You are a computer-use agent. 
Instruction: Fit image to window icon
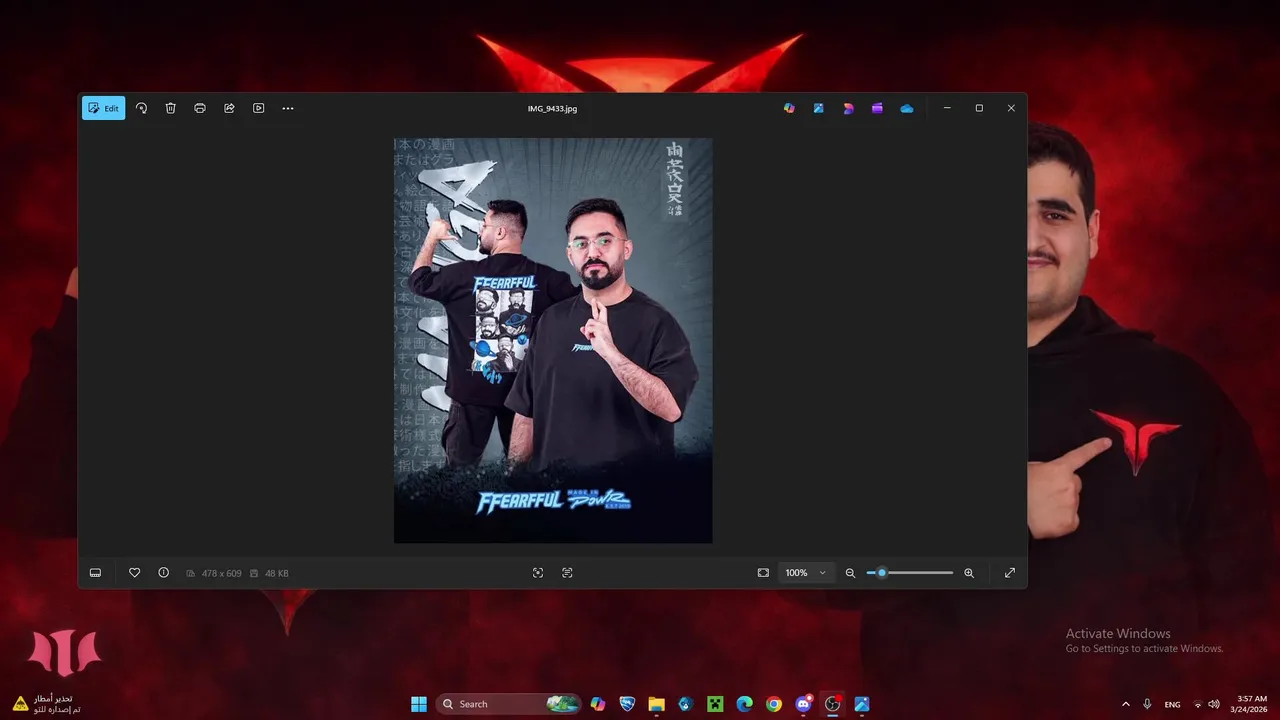[763, 573]
